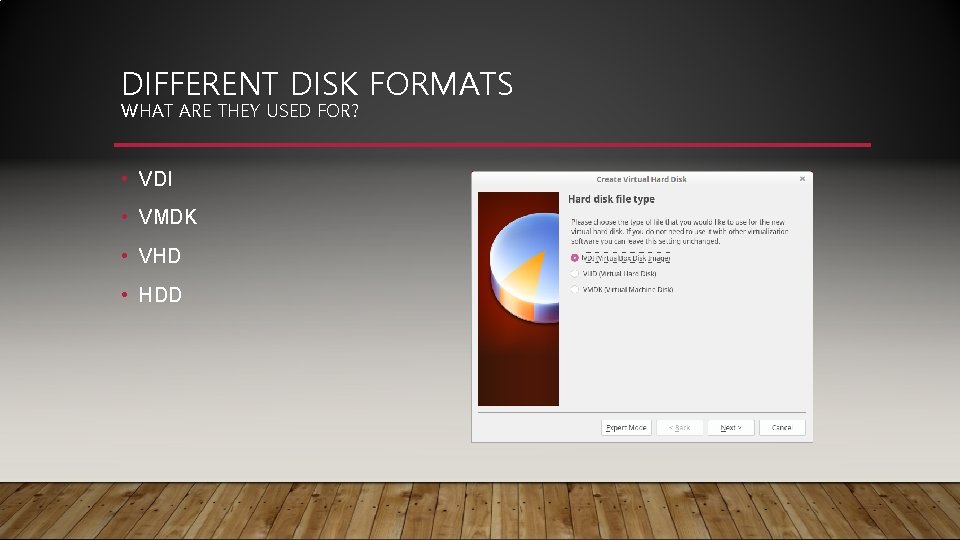
Task: Click the VMDK bullet item
Action: pyautogui.click(x=168, y=217)
